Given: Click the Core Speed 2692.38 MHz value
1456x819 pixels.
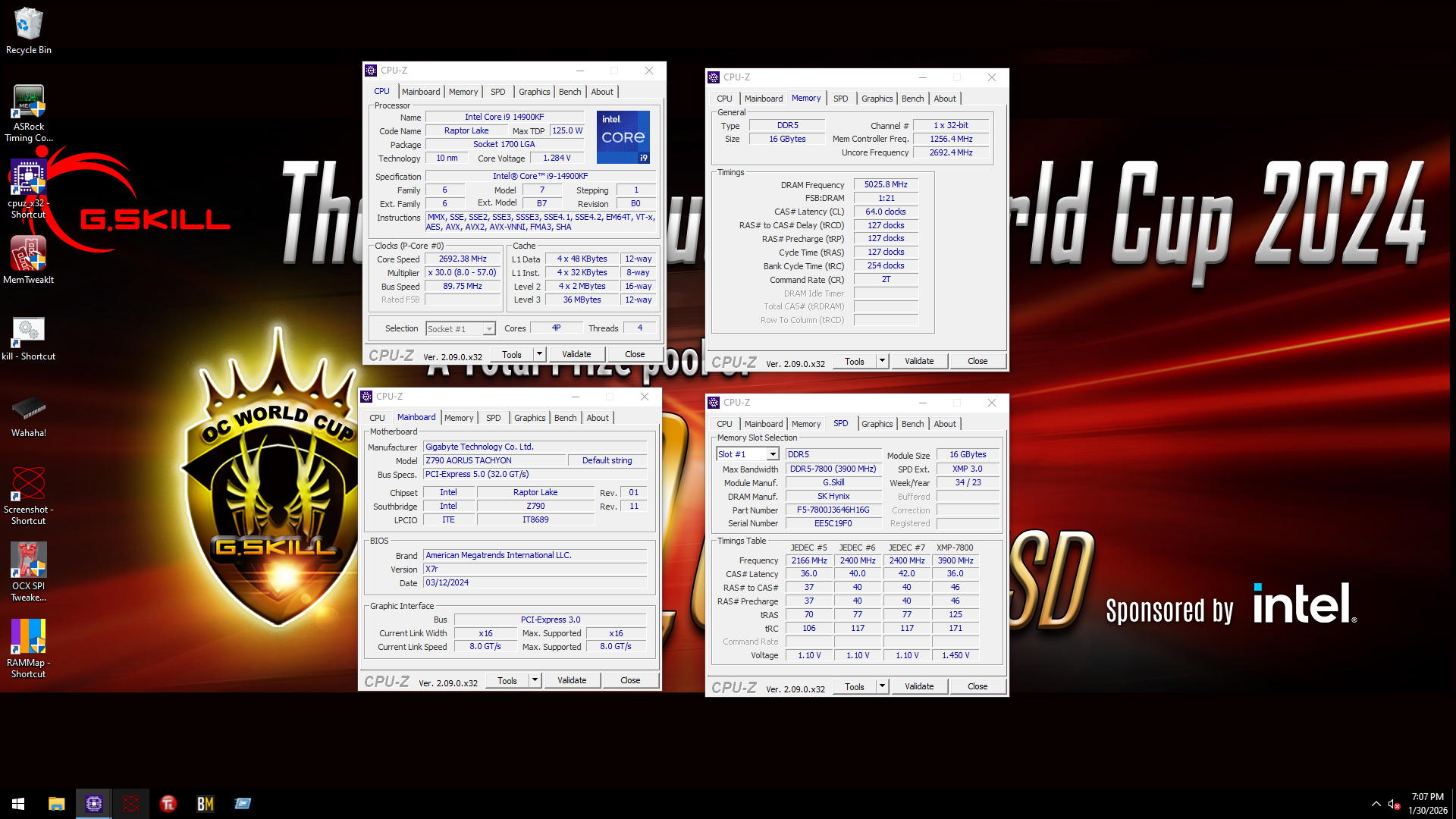Looking at the screenshot, I should tap(463, 259).
